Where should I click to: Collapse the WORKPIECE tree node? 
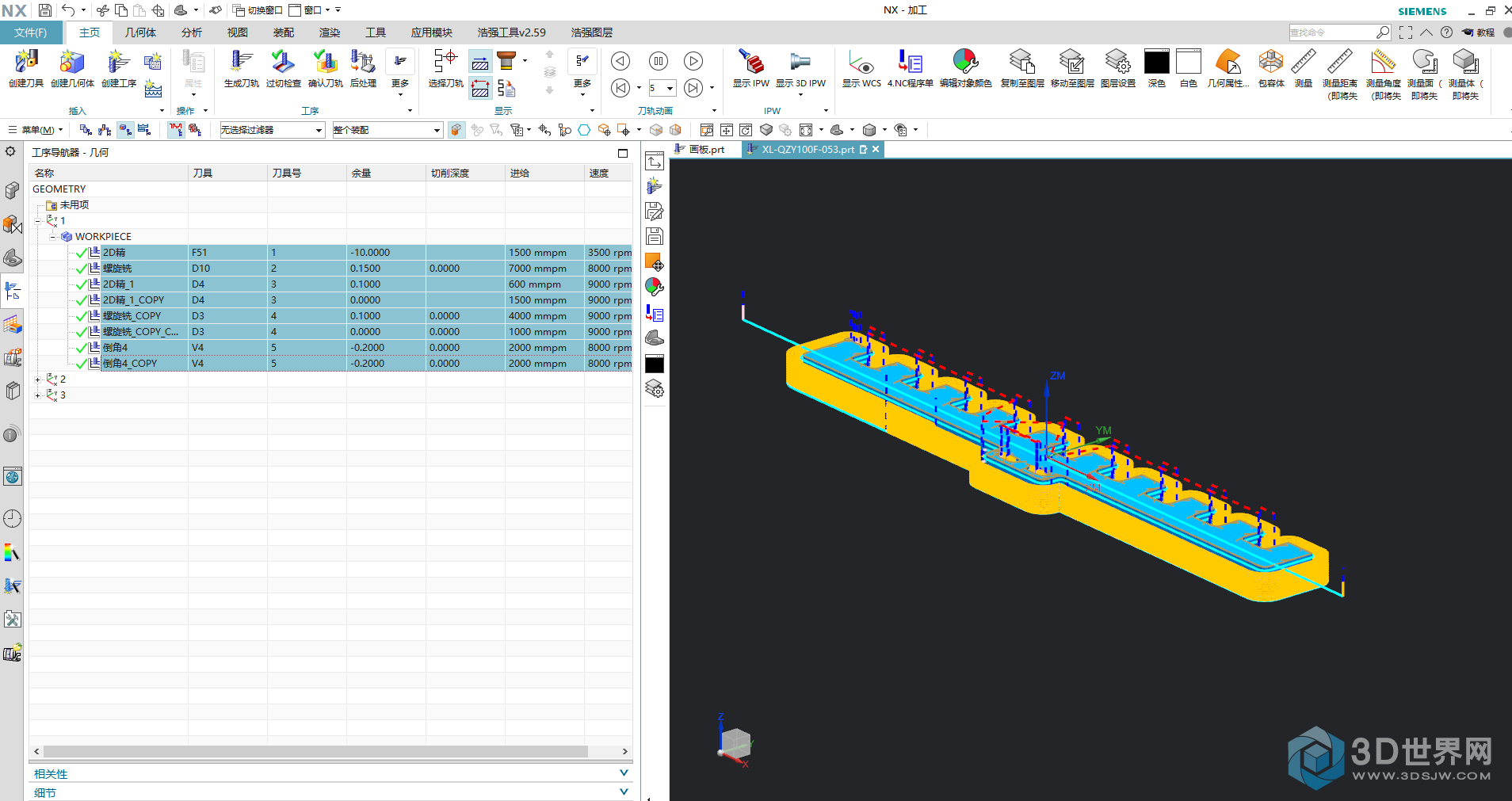pos(53,237)
